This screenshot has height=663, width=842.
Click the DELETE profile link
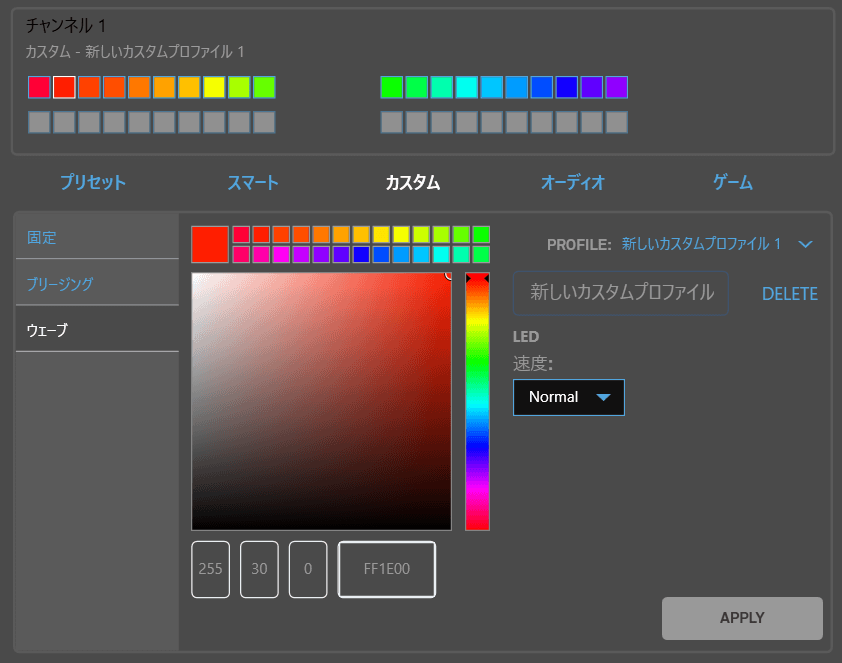pyautogui.click(x=789, y=294)
